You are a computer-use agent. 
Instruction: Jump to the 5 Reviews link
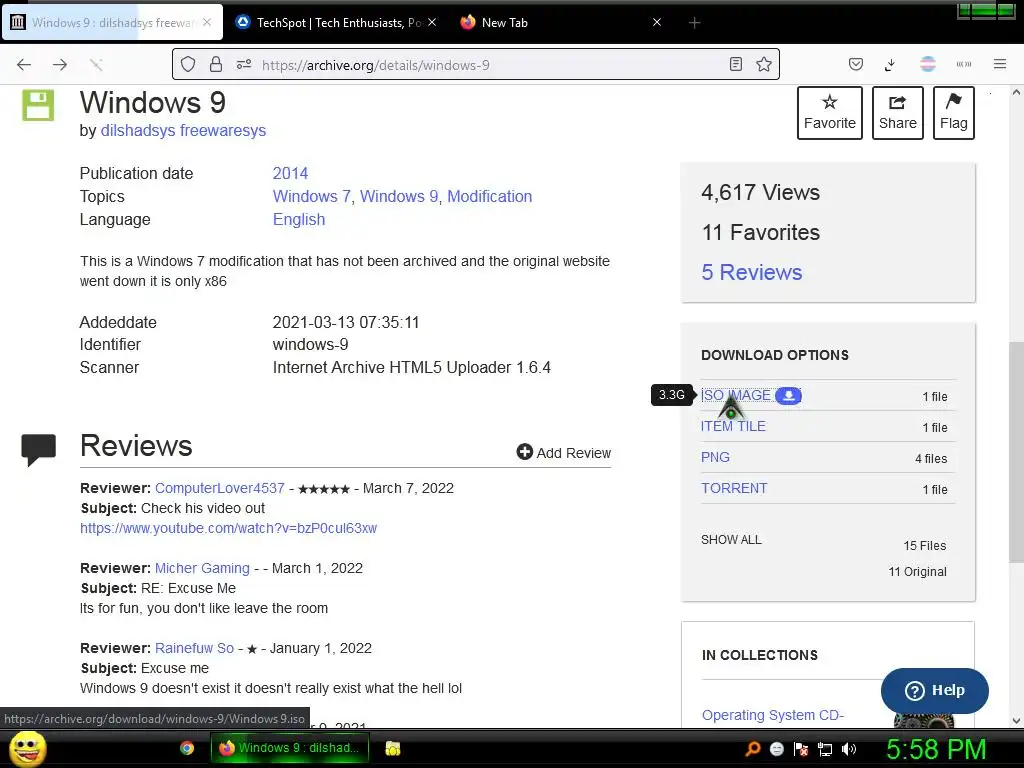tap(752, 272)
